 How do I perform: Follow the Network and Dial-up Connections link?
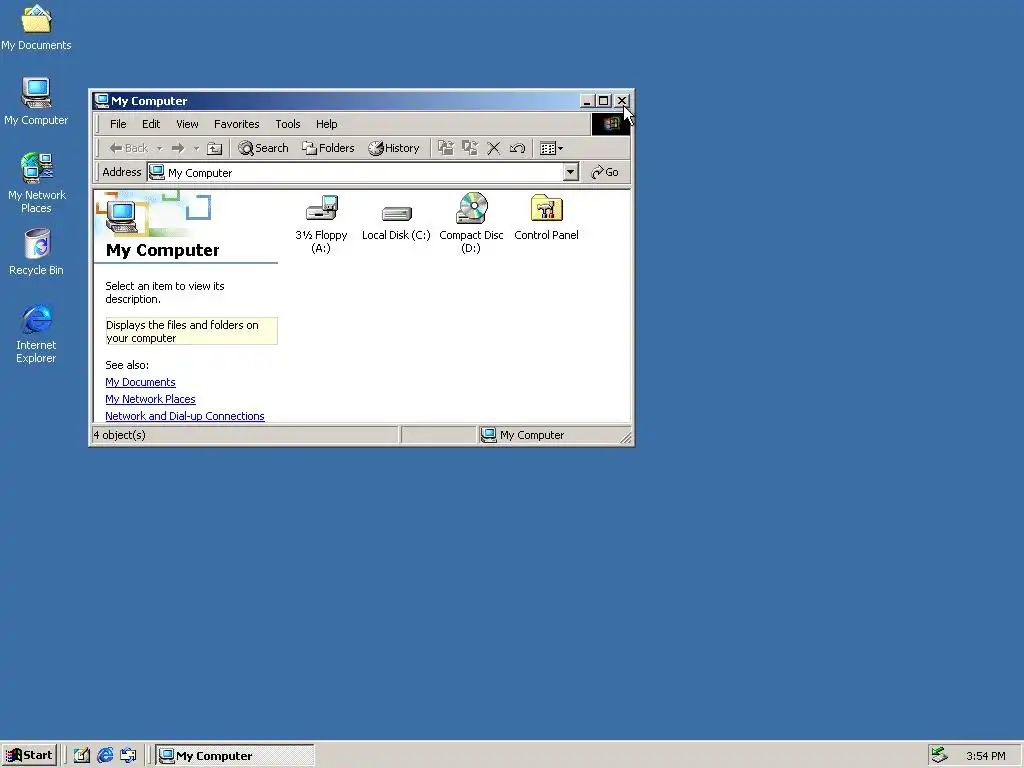(185, 416)
